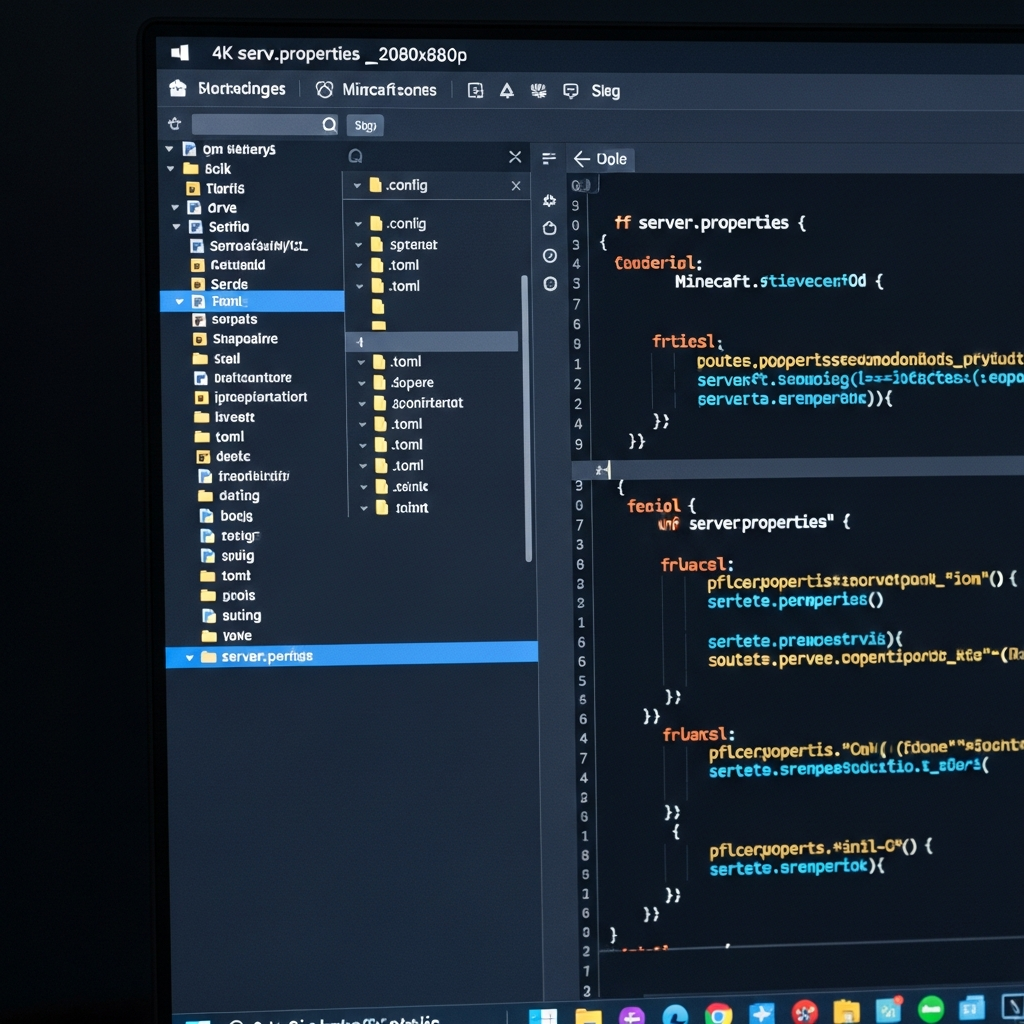1024x1024 pixels.
Task: Collapse the server.perfngs row arrow
Action: [189, 658]
